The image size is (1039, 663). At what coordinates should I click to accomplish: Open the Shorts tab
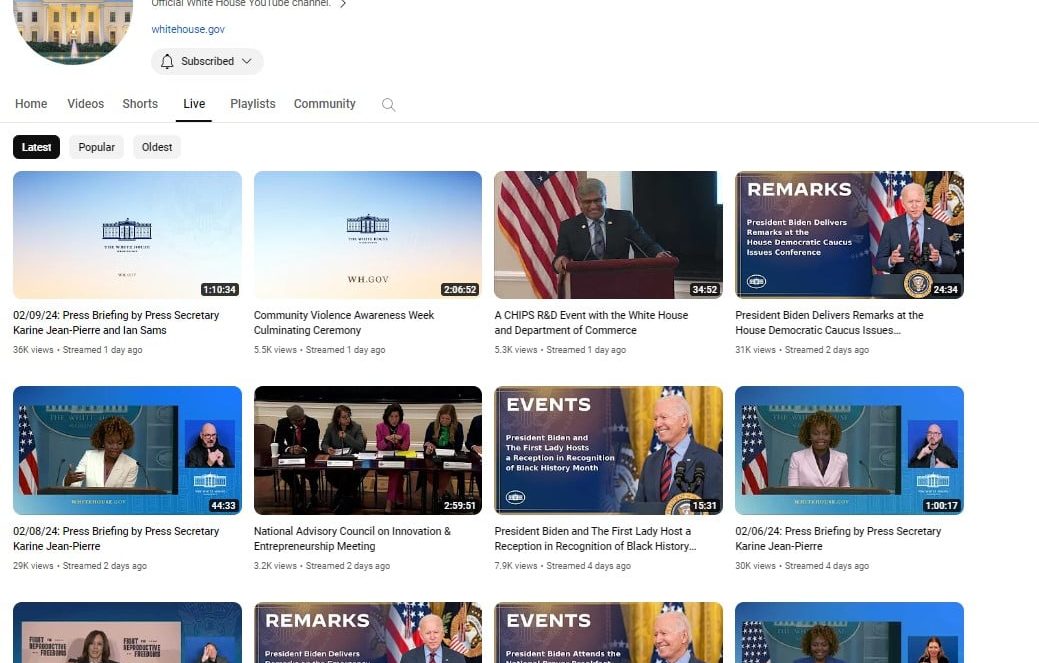pyautogui.click(x=140, y=104)
